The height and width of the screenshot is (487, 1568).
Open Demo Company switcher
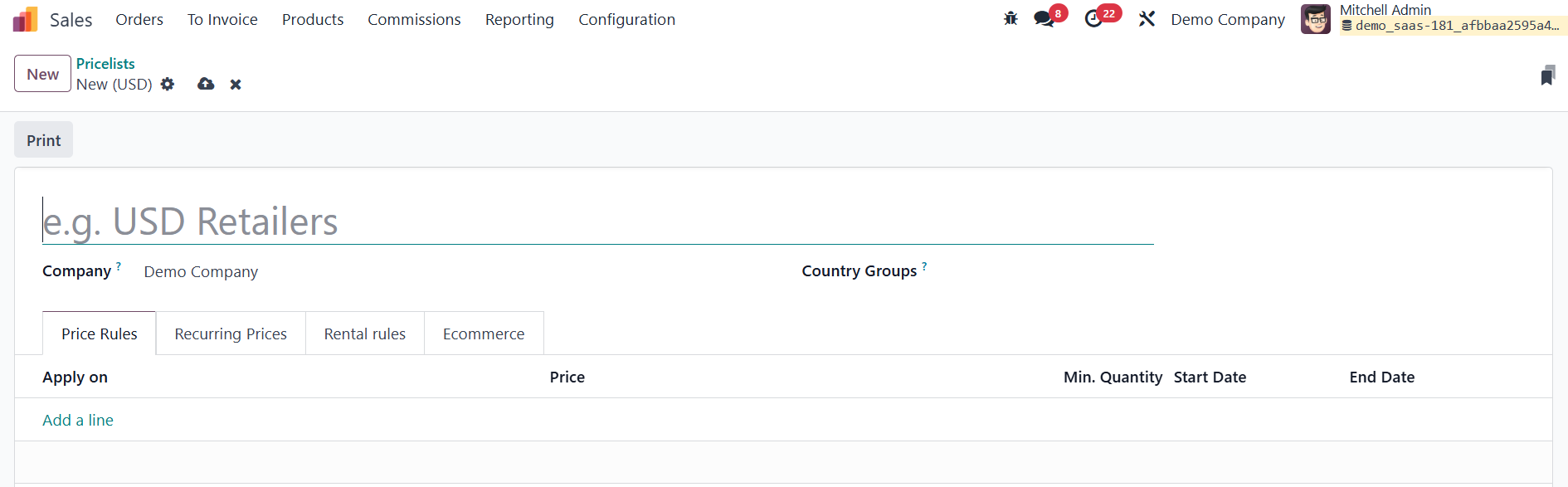pos(1228,19)
